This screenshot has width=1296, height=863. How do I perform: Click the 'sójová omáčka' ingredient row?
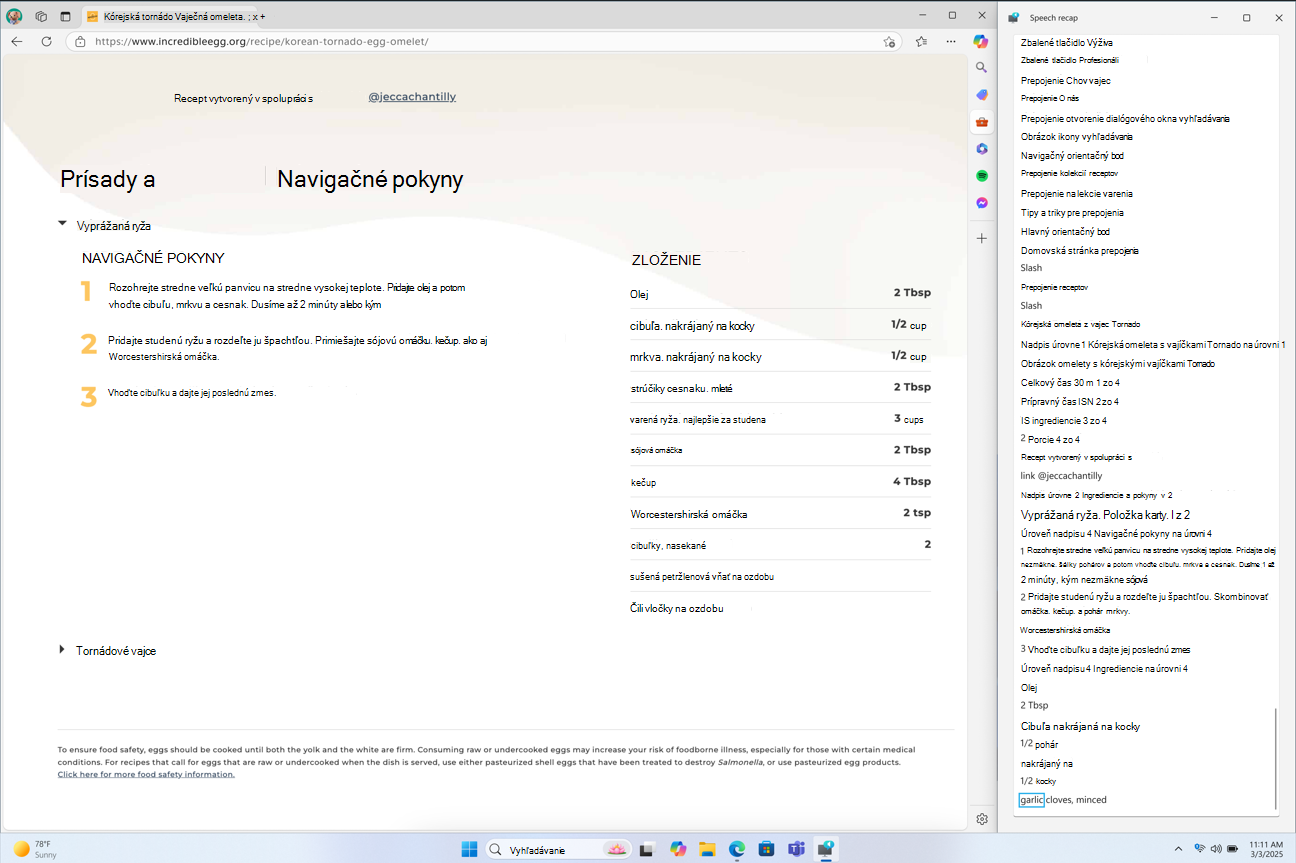[780, 450]
